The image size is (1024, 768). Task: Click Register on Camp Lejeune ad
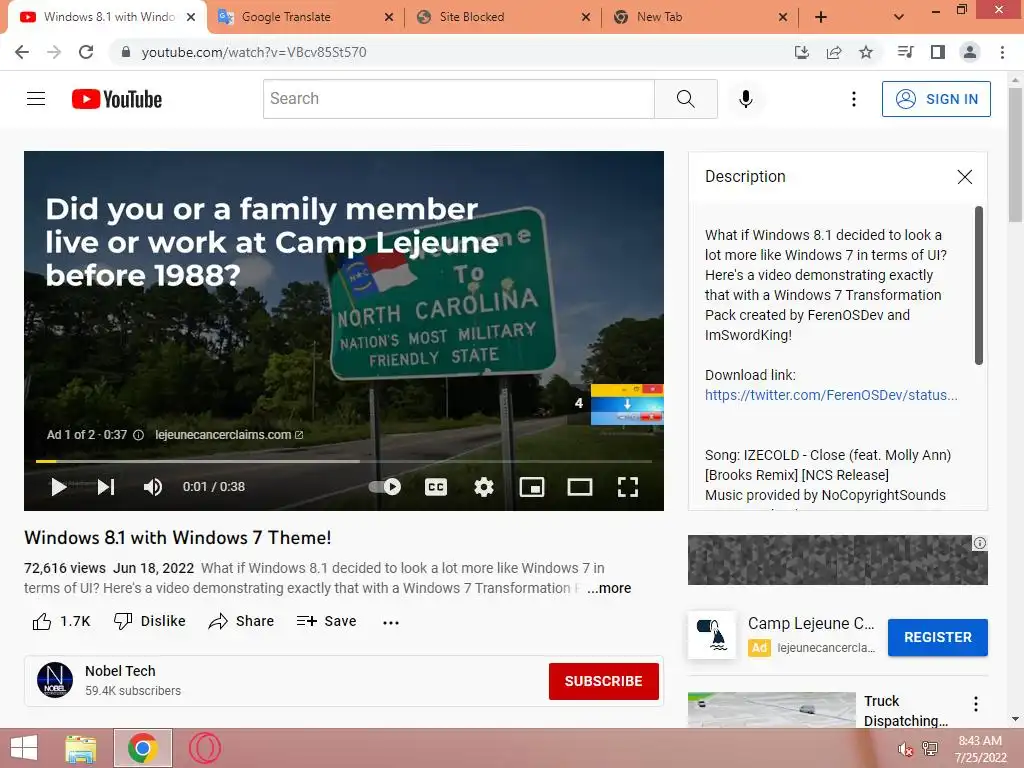click(x=937, y=637)
